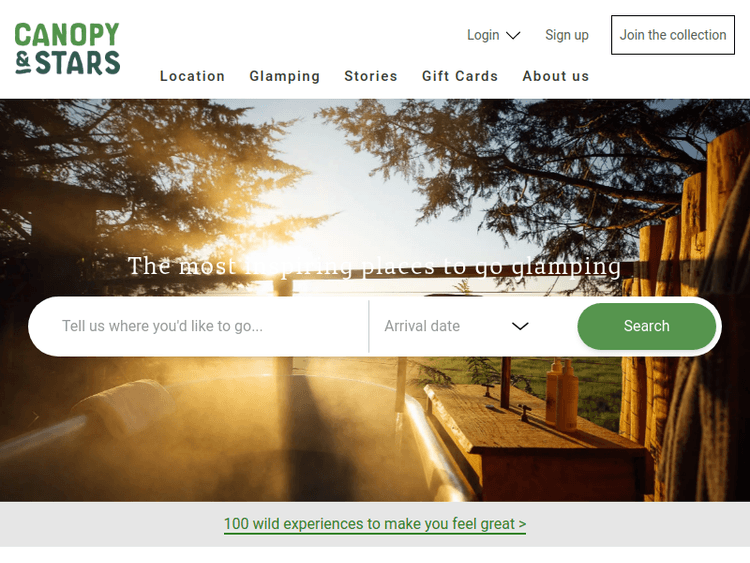Open 100 wild experiences link
The width and height of the screenshot is (750, 563).
click(375, 524)
